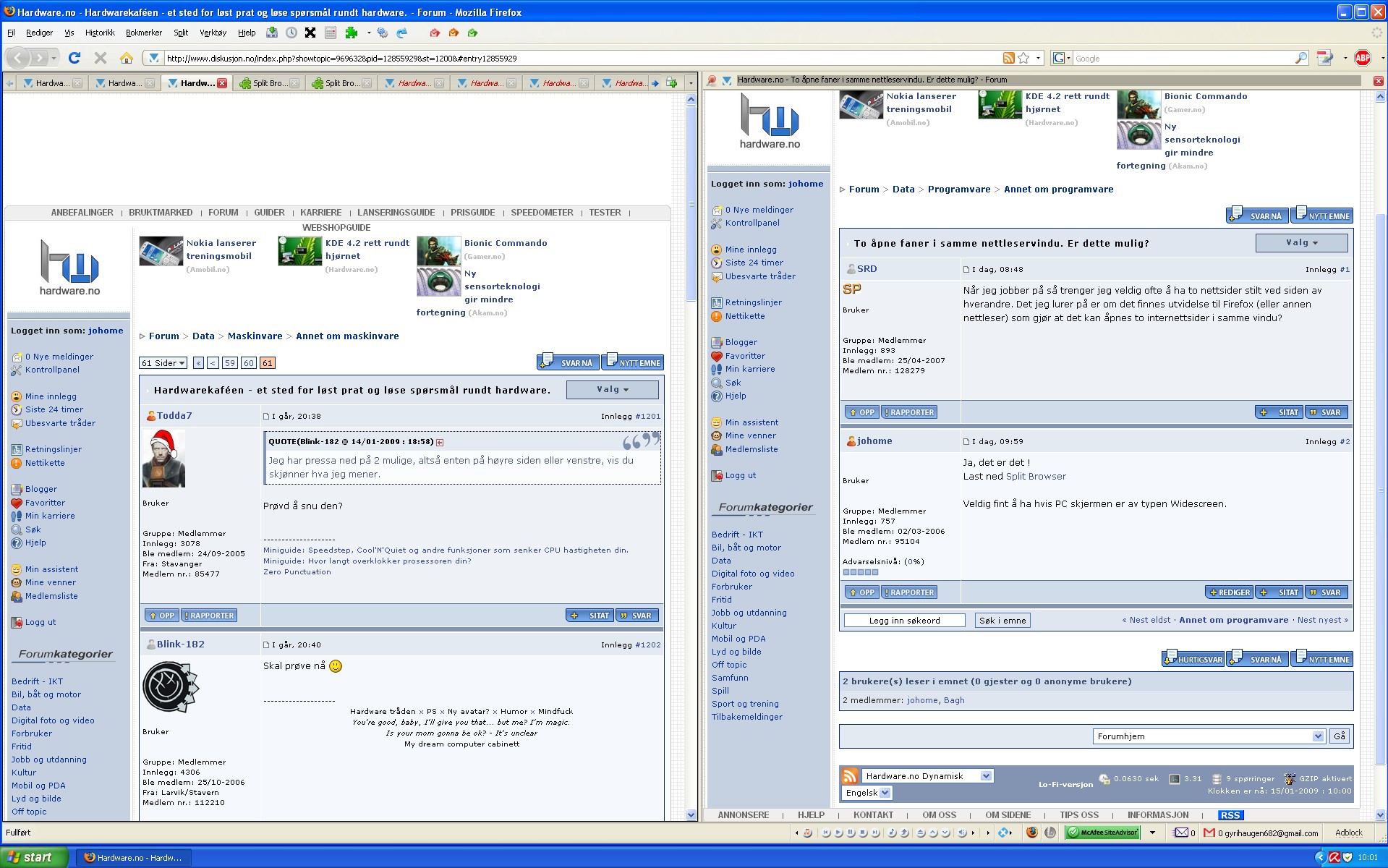The width and height of the screenshot is (1388, 868).
Task: Switch to the first Split Bro... tab
Action: click(269, 83)
